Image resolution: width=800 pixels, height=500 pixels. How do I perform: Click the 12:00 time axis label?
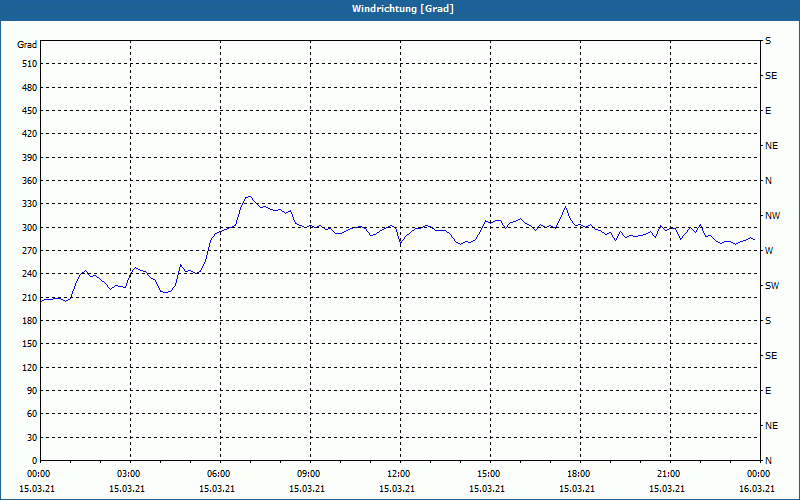[x=398, y=473]
